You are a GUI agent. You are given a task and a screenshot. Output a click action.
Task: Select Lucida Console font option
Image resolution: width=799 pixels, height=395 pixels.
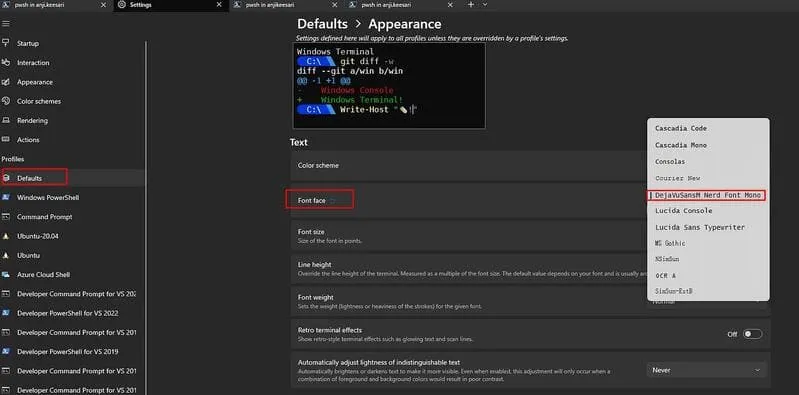click(708, 210)
